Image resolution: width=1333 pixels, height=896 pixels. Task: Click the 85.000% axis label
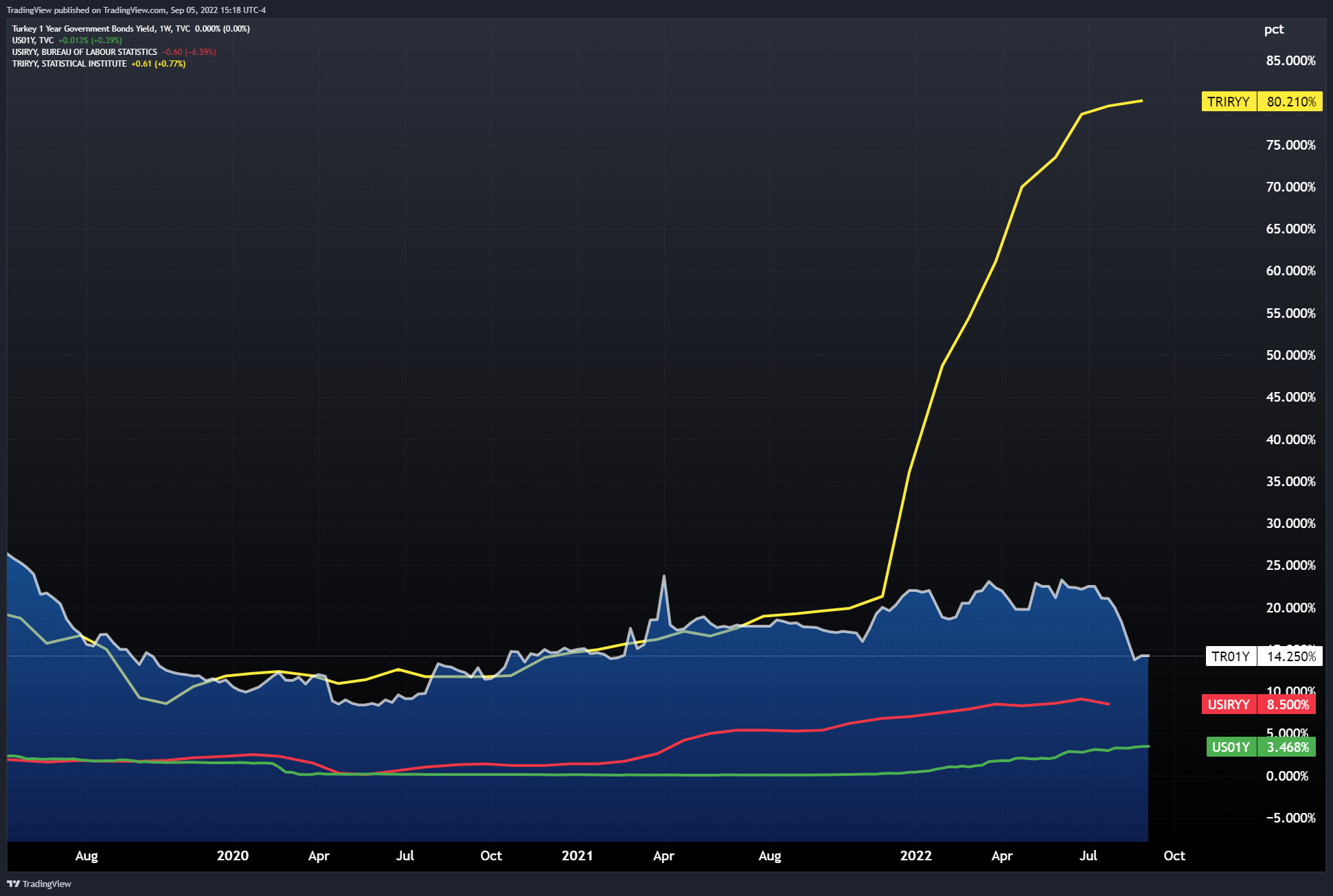point(1290,60)
